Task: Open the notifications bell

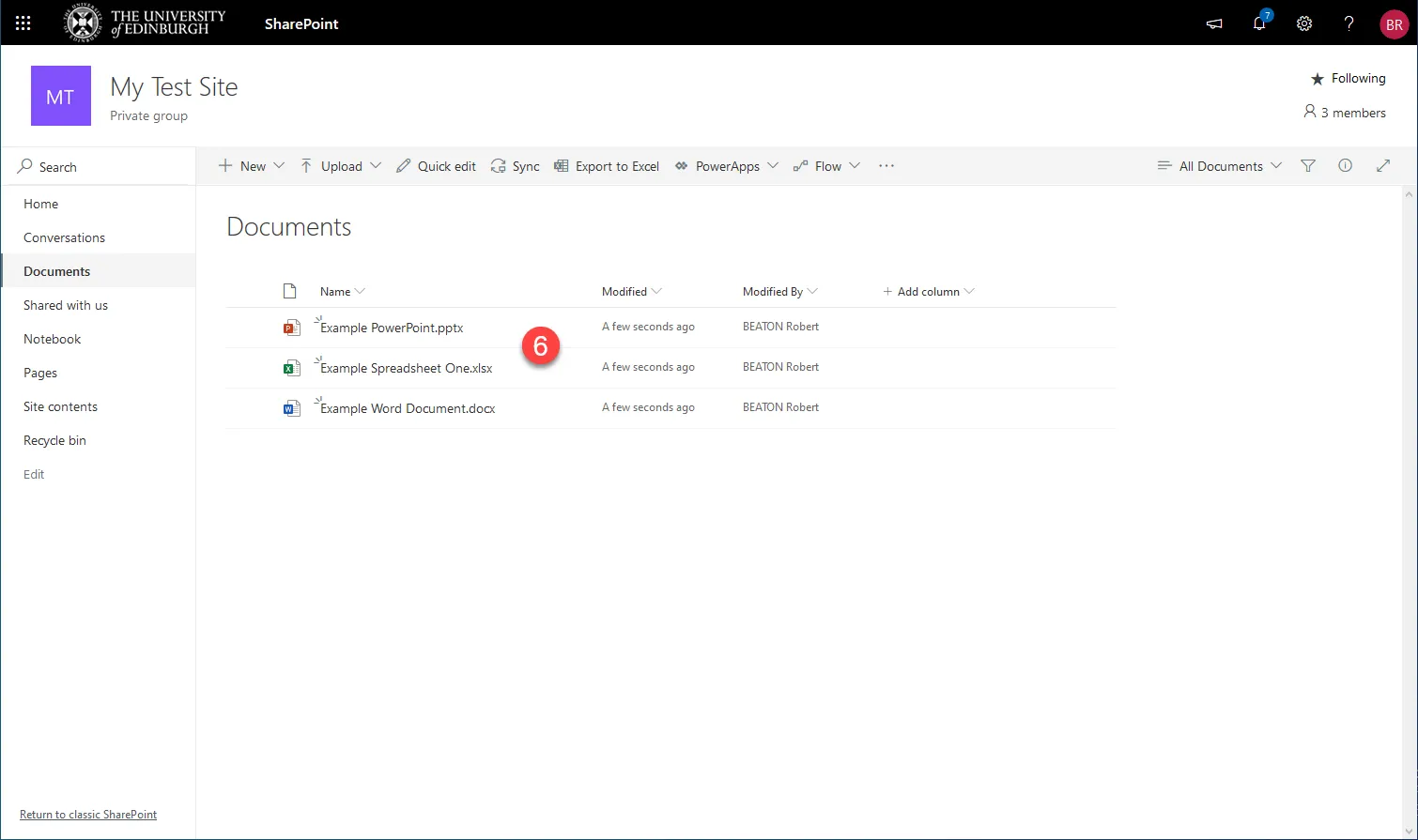Action: click(1259, 23)
